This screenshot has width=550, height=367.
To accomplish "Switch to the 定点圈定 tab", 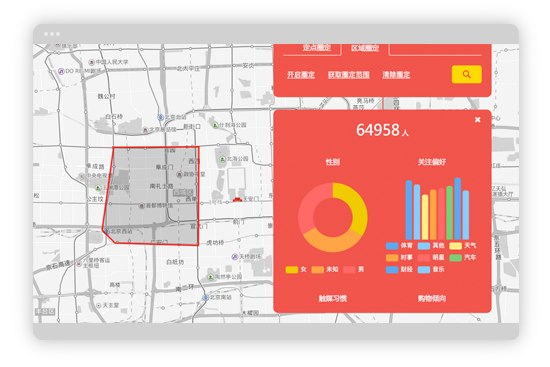I will [316, 48].
